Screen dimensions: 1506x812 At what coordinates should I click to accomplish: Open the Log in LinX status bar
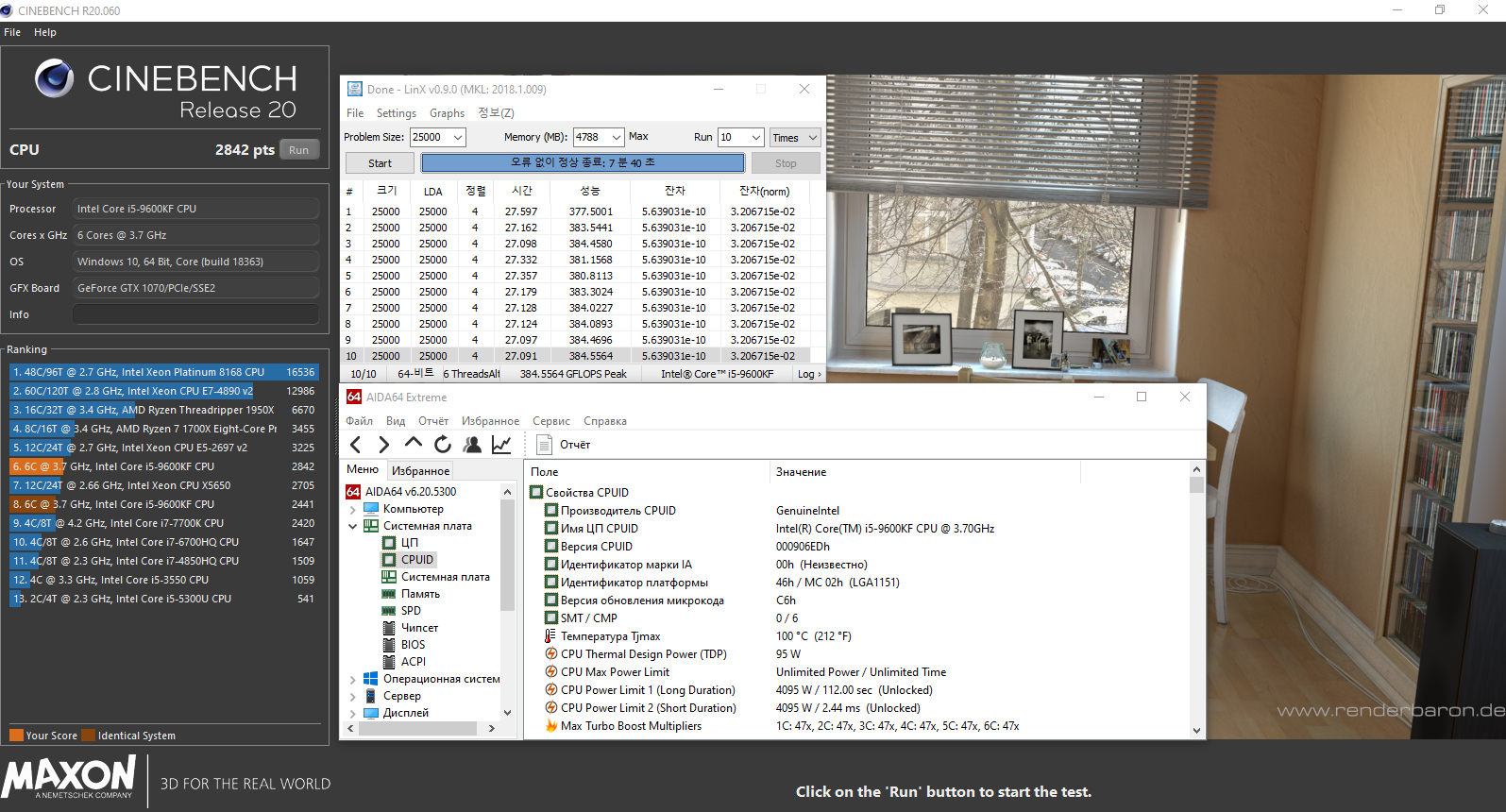pos(809,374)
